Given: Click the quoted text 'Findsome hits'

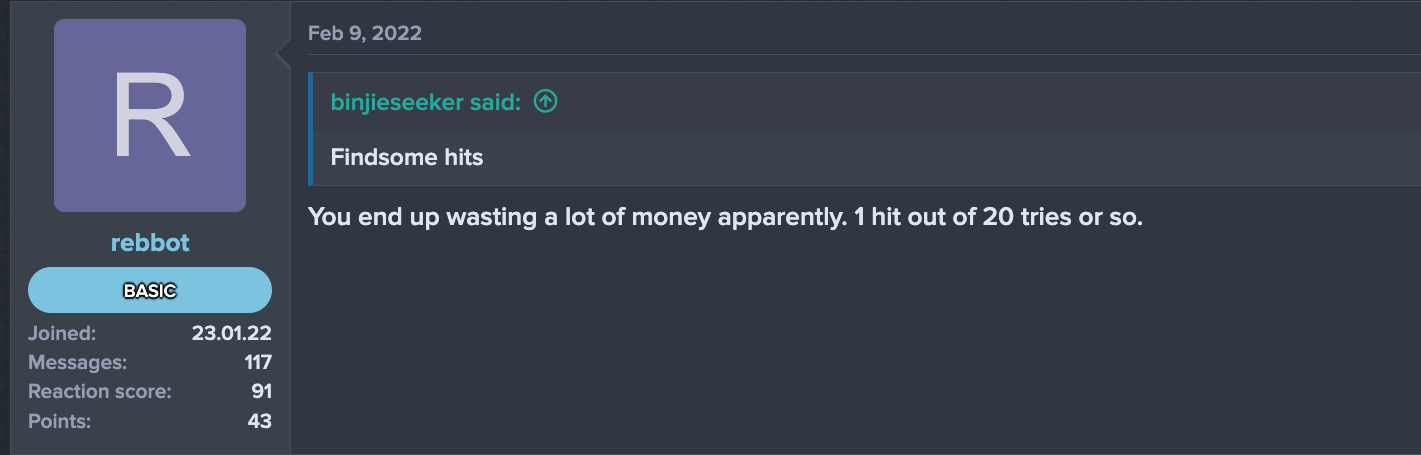Looking at the screenshot, I should tap(407, 157).
